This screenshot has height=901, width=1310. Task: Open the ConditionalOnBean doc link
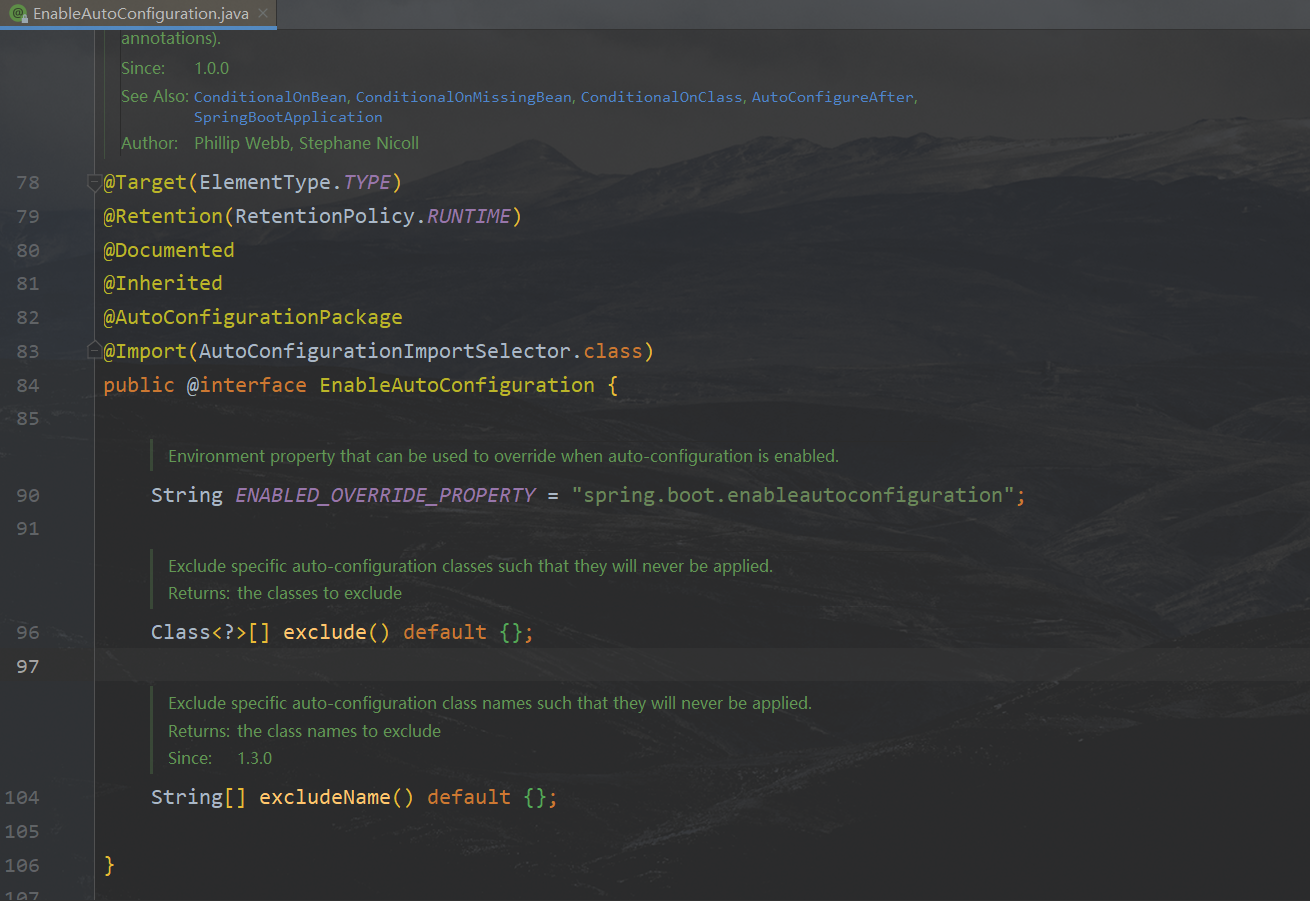pos(270,97)
